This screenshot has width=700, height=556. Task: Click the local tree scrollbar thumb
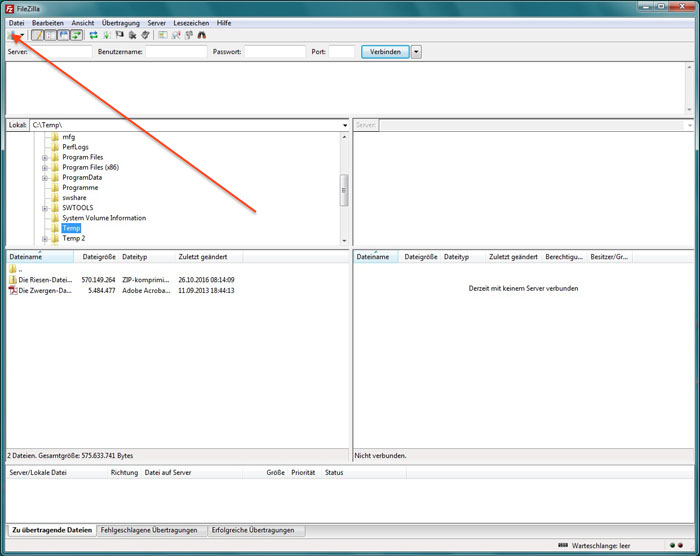344,190
